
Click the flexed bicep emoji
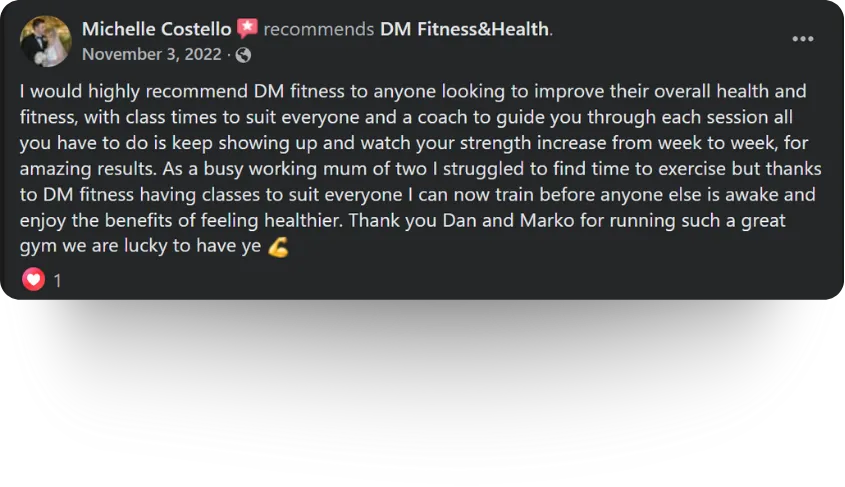pyautogui.click(x=278, y=247)
